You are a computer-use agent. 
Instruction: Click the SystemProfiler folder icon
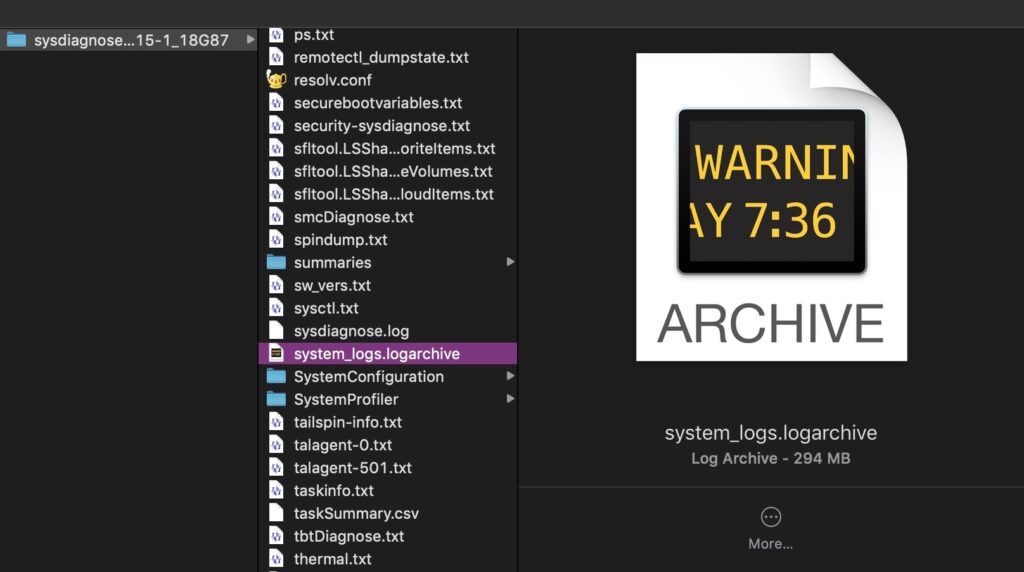tap(277, 399)
